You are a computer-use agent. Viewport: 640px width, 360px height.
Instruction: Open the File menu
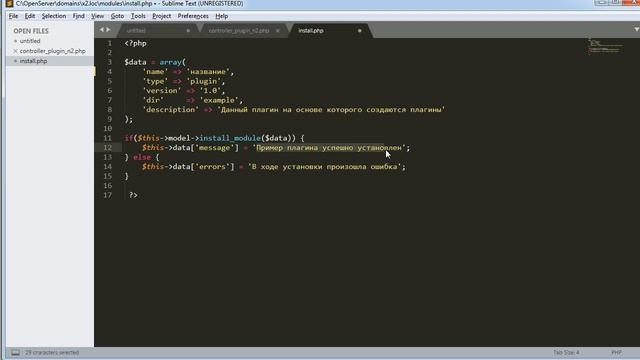click(x=13, y=16)
